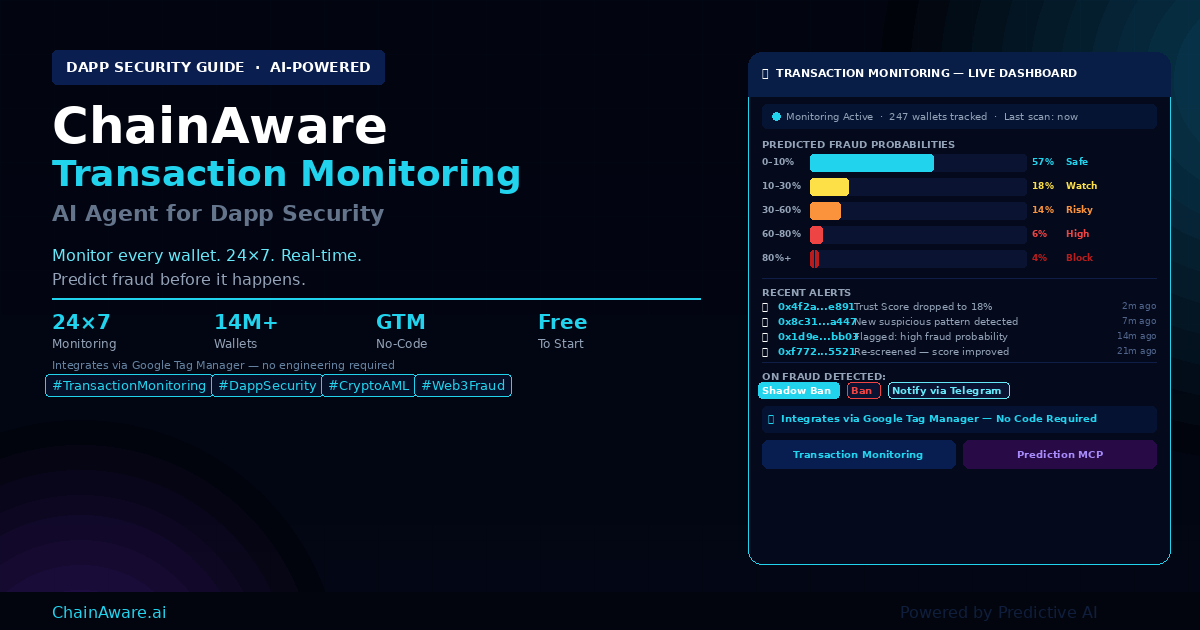This screenshot has width=1200, height=630.
Task: Click the icon in the Live Dashboard header
Action: (765, 74)
